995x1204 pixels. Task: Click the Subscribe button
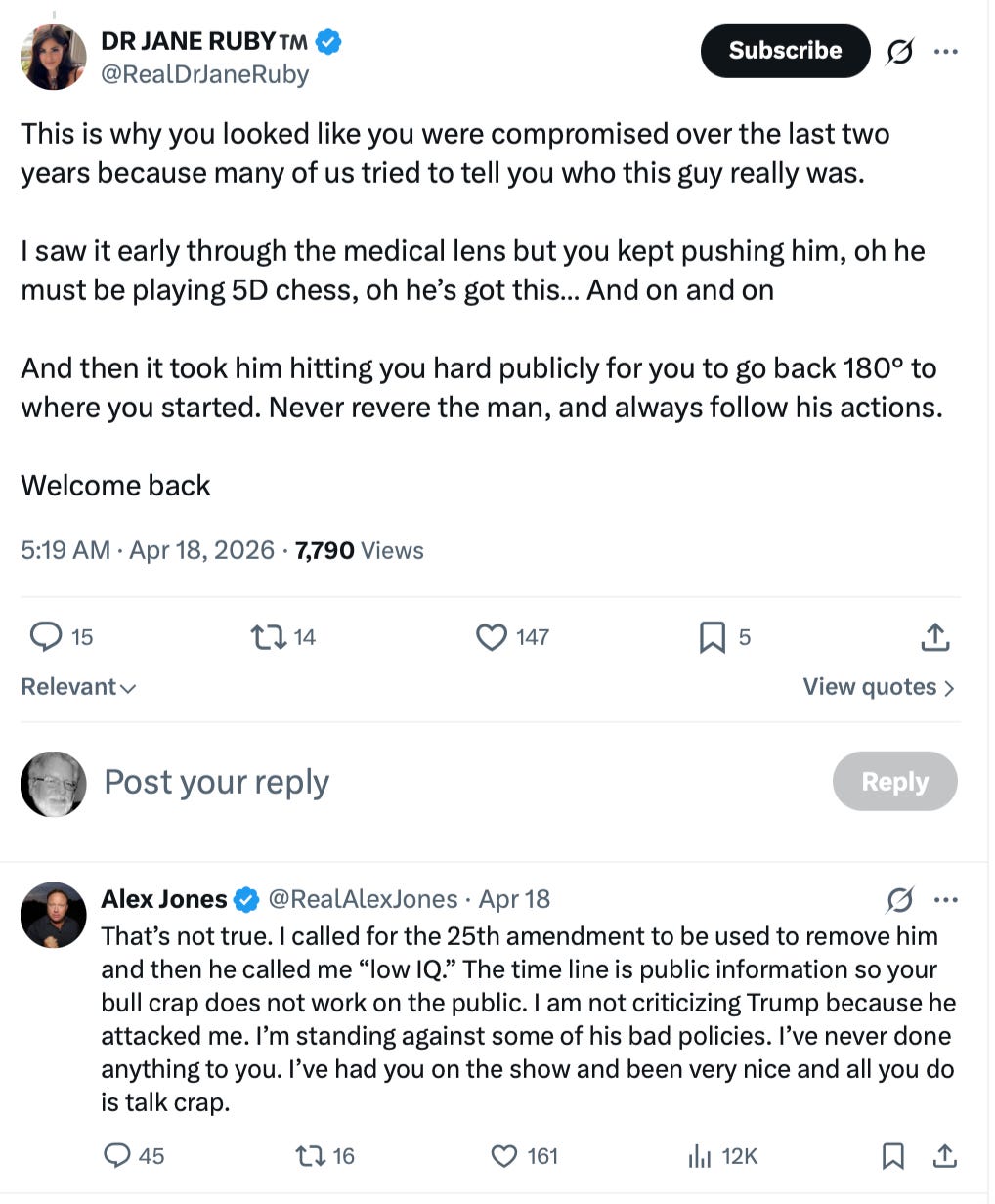point(785,51)
